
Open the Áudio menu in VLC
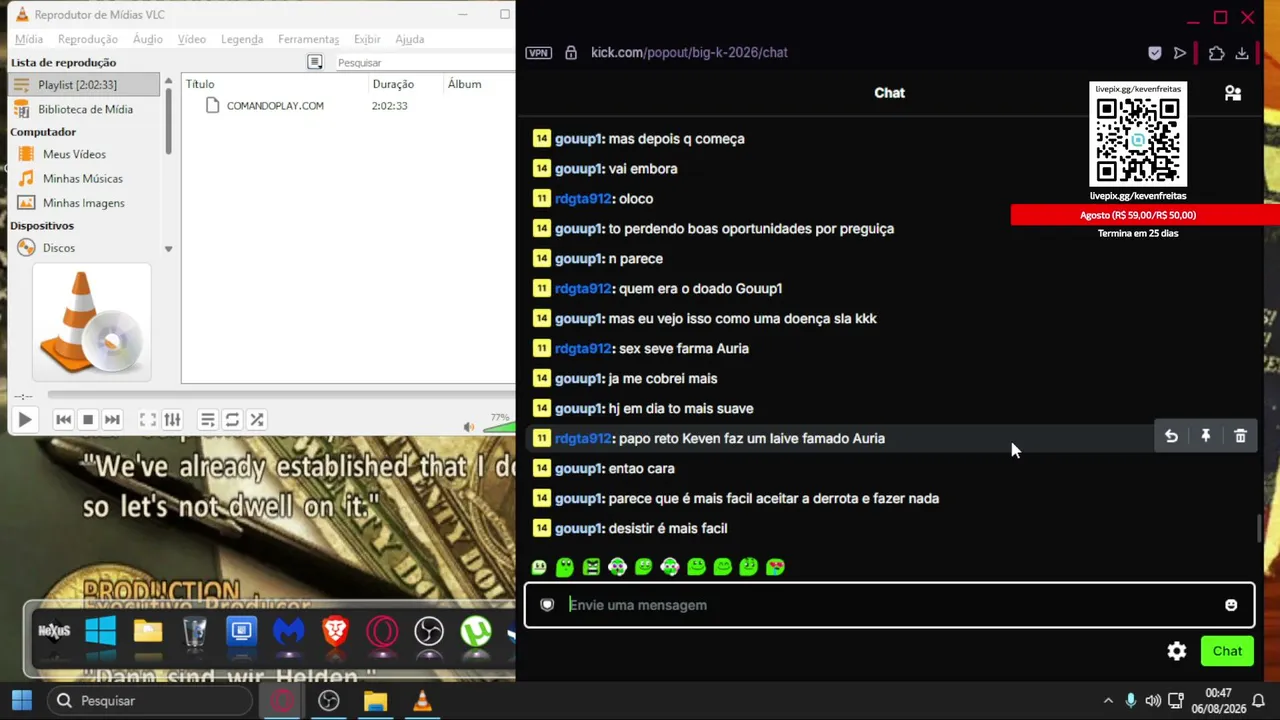pos(148,39)
